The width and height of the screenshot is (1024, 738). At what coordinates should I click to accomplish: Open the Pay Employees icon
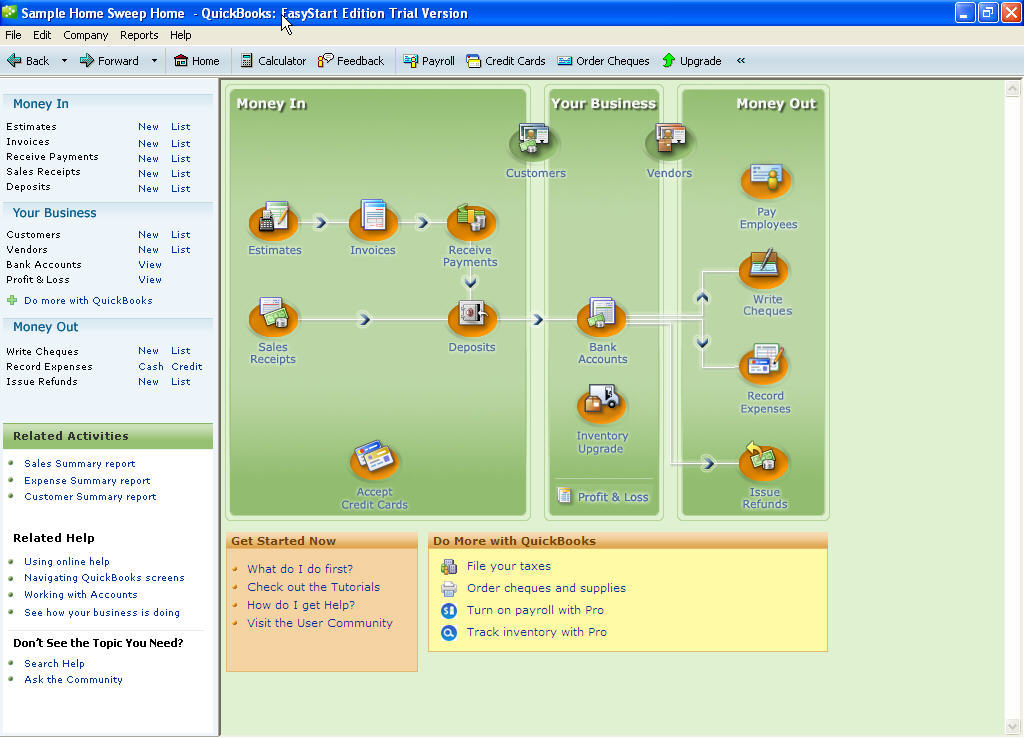tap(767, 182)
